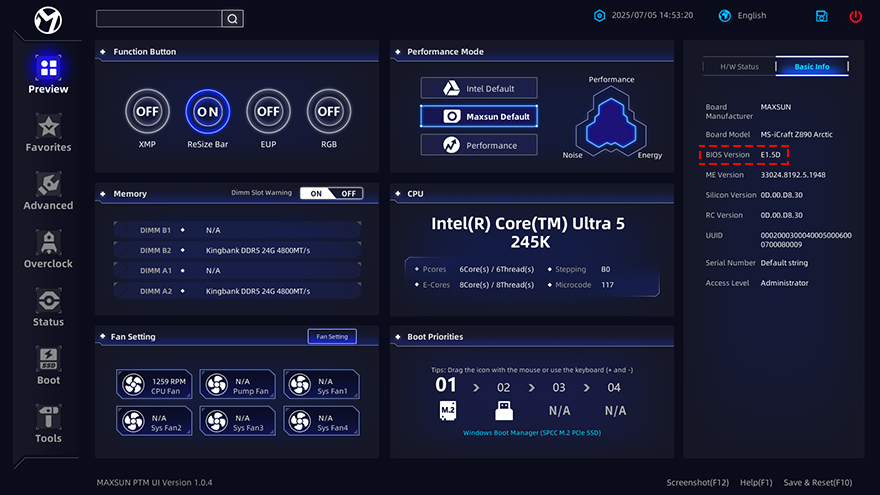
Task: Select the DIMM A1 memory row
Action: click(237, 271)
